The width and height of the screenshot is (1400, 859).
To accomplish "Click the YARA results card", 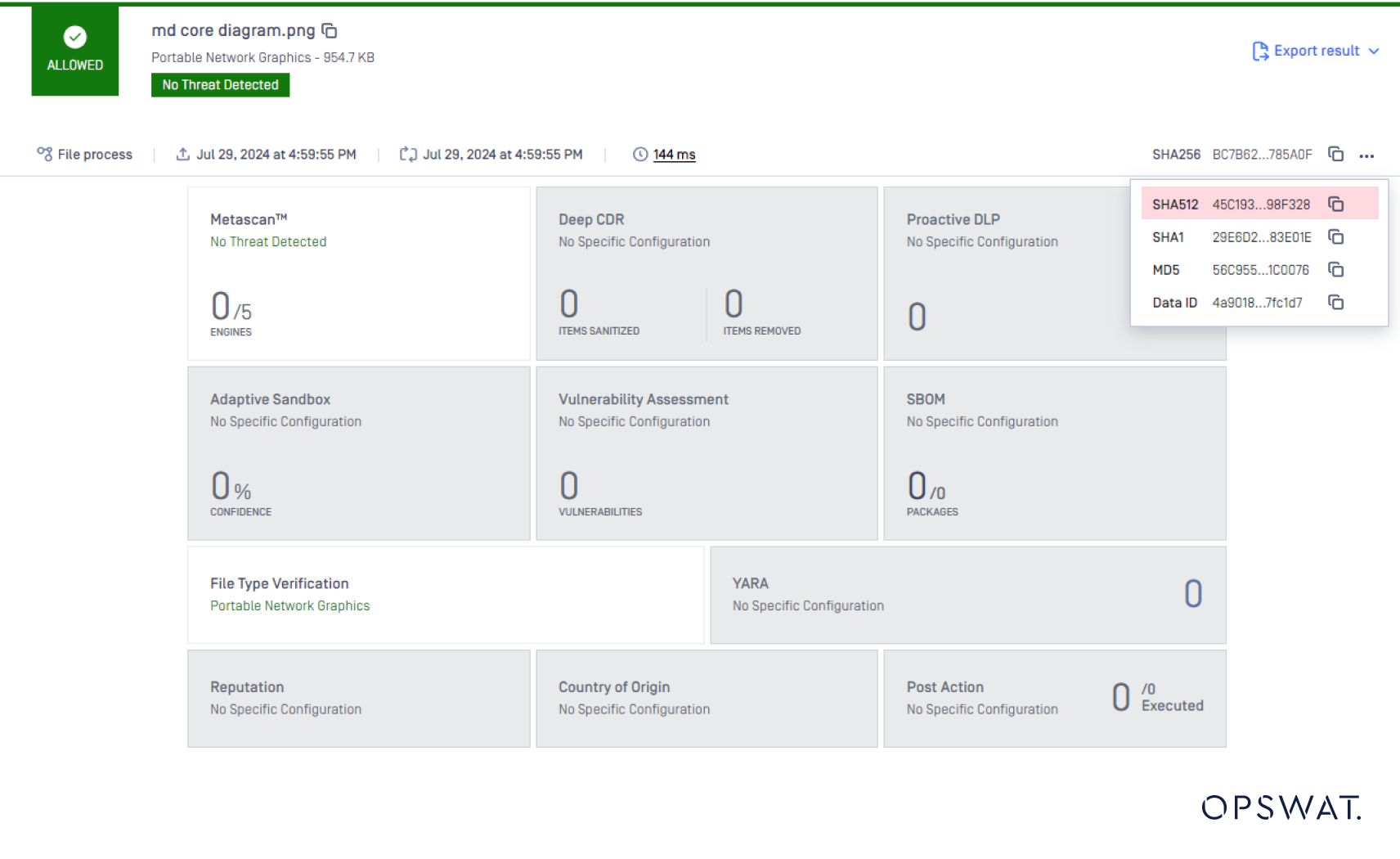I will tap(967, 595).
